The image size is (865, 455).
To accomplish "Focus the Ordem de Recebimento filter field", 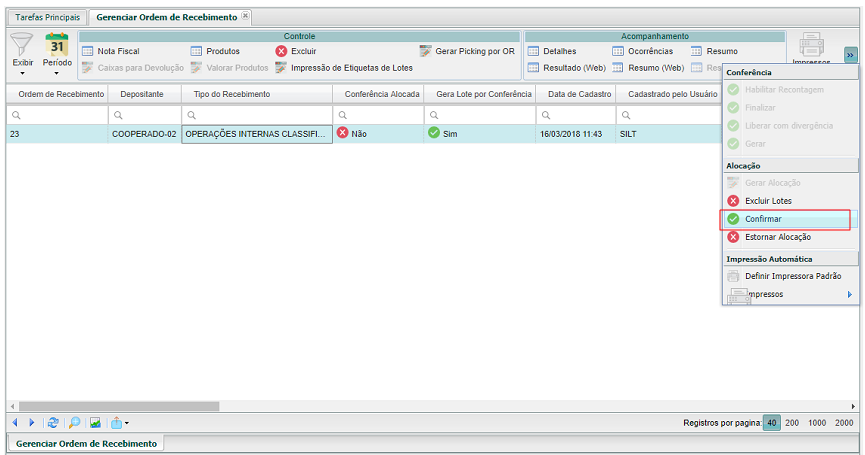I will 57,115.
